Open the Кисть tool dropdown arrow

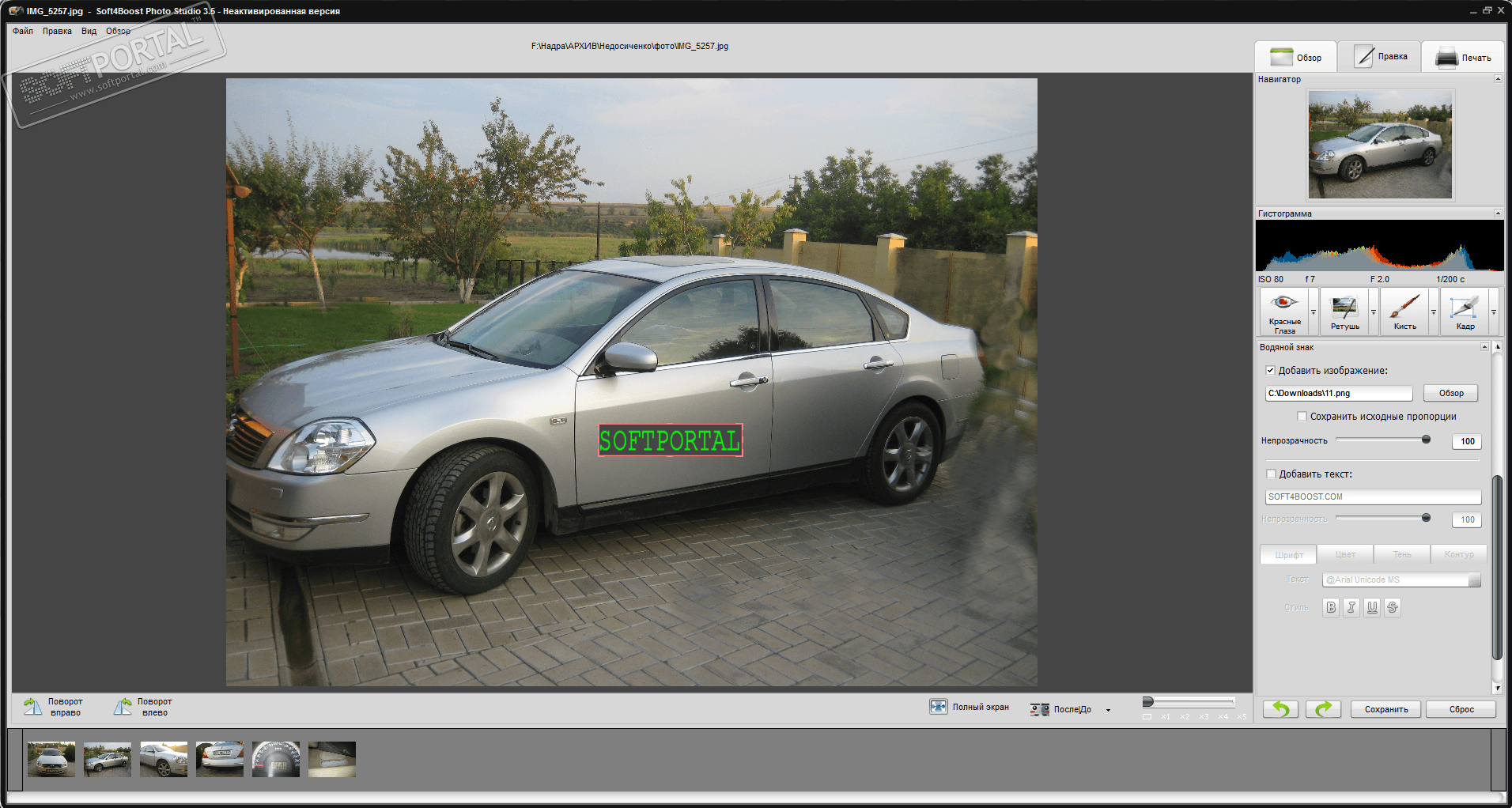1434,312
